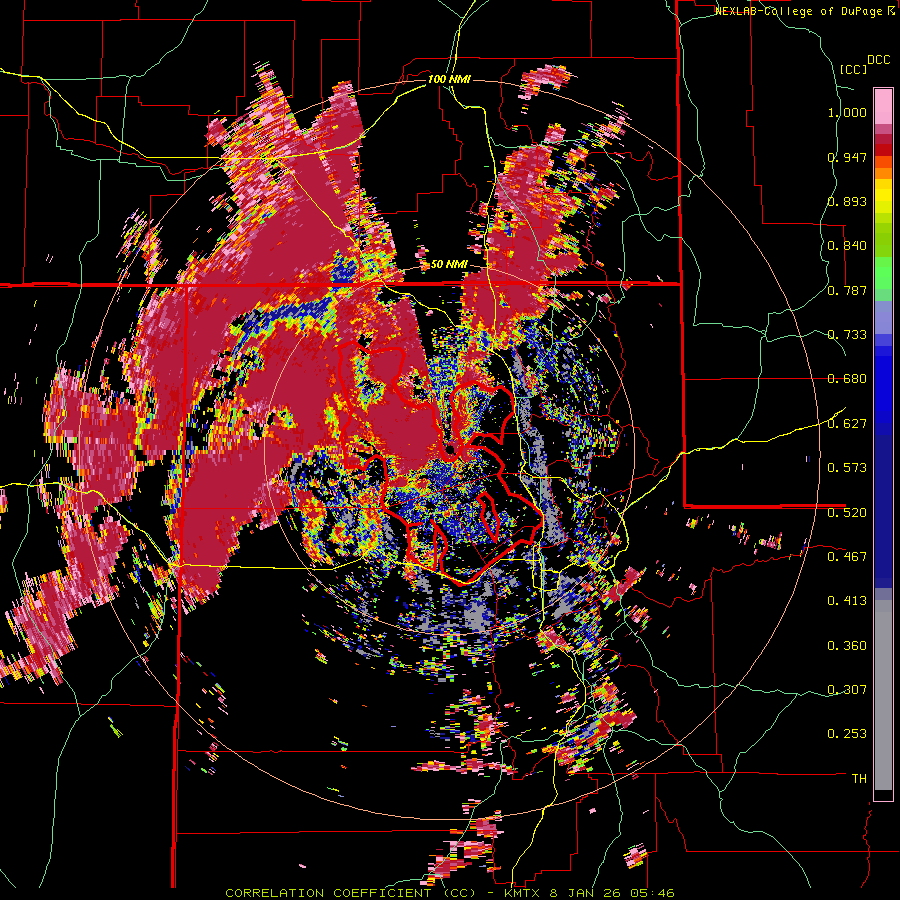Click the 50 NMI range ring label
The image size is (900, 900).
[x=449, y=265]
